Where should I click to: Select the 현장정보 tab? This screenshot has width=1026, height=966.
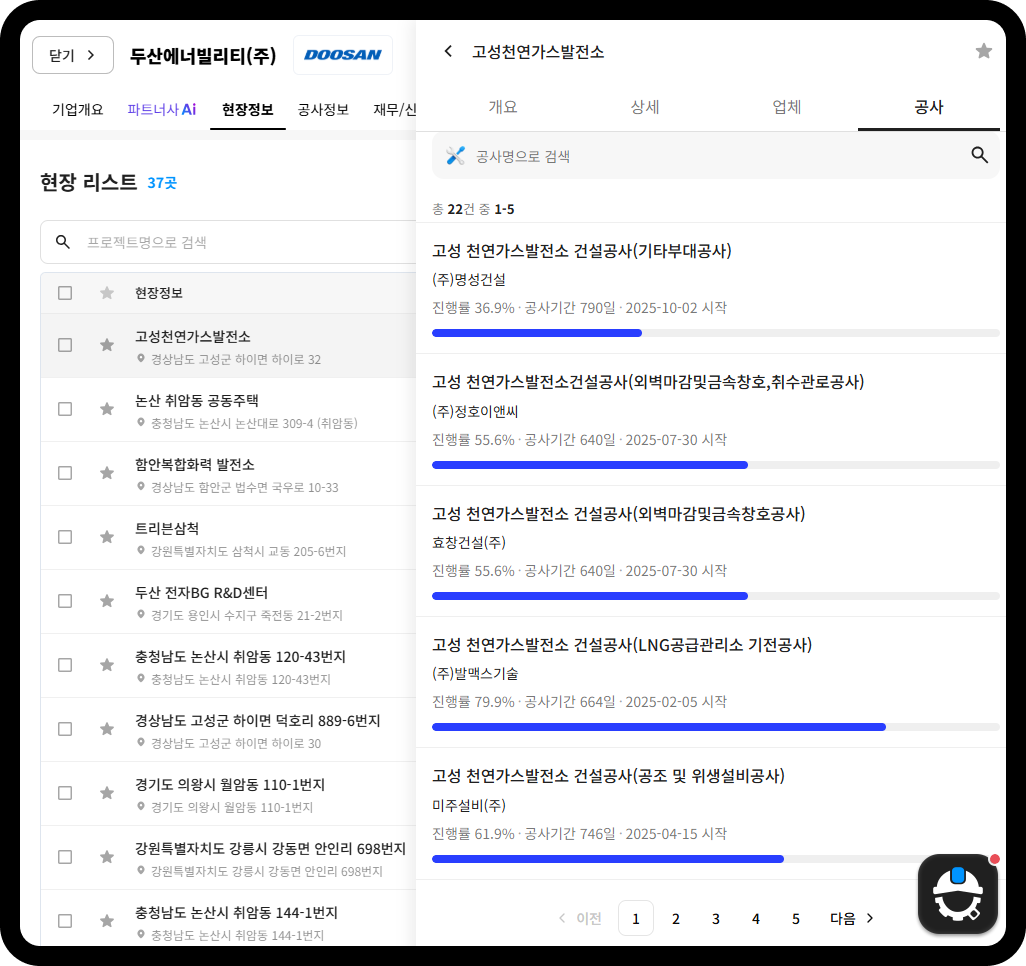[x=247, y=109]
